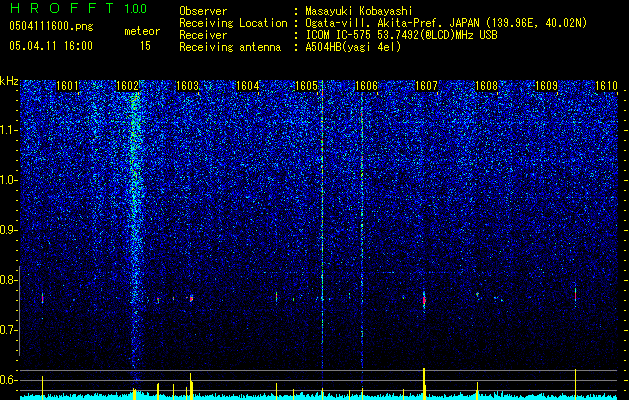Click the 1607 time marker
The image size is (629, 400).
click(426, 85)
